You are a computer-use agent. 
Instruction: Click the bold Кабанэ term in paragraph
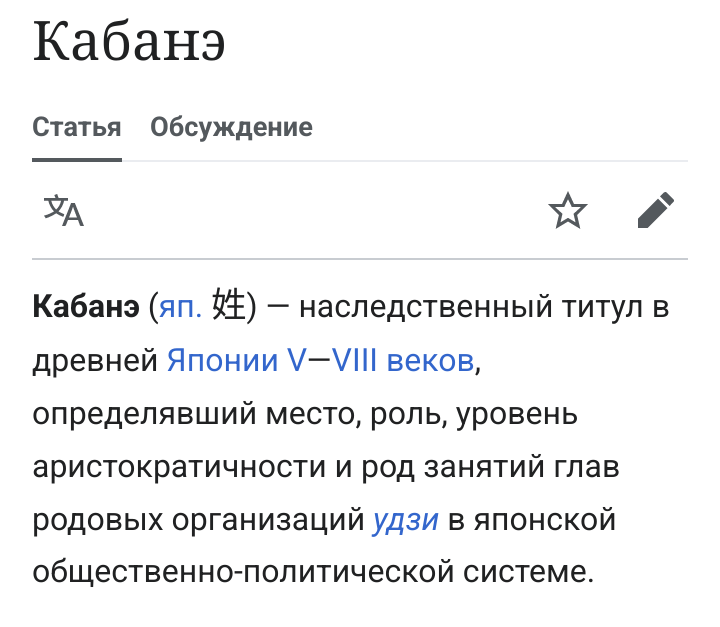(x=86, y=306)
